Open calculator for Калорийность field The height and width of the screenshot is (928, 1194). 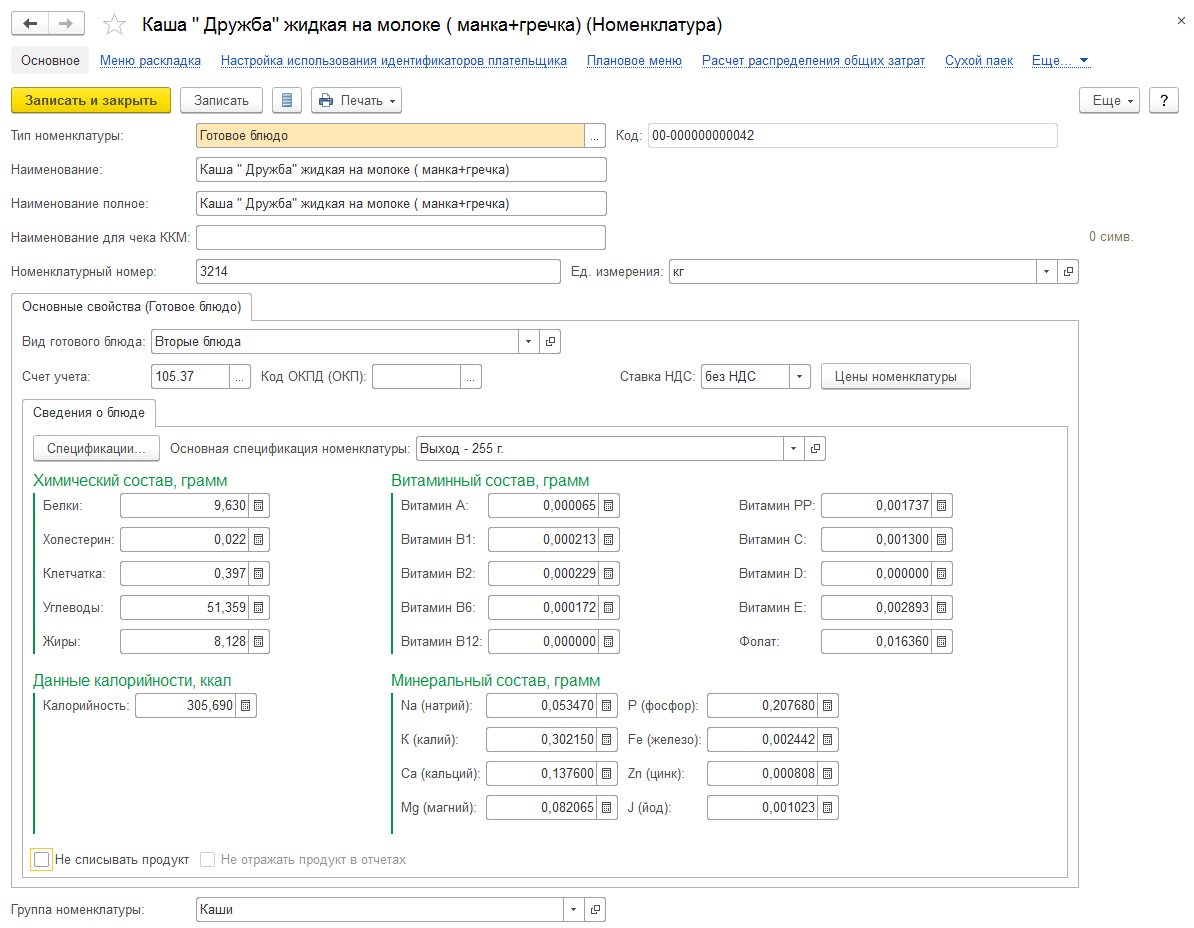tap(246, 706)
